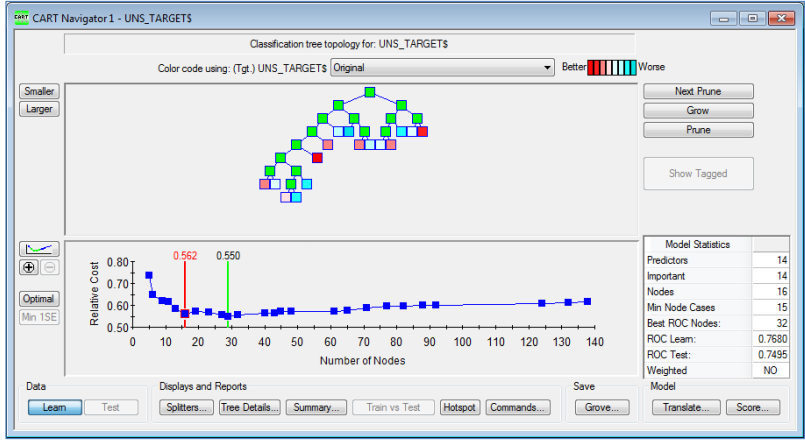Click the red marker line at 0.562
The height and width of the screenshot is (440, 805).
coord(185,293)
